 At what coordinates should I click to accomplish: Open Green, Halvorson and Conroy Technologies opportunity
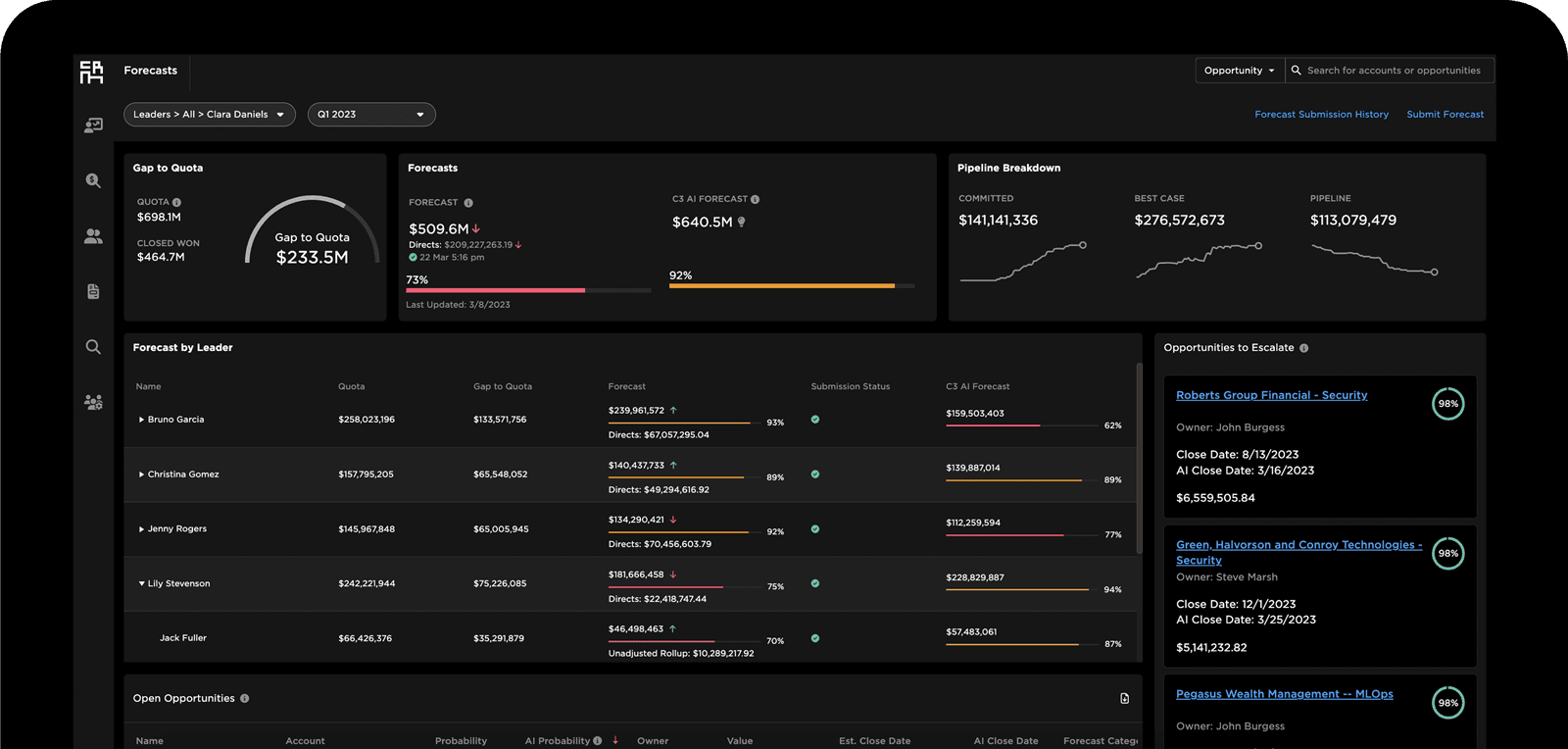1298,552
